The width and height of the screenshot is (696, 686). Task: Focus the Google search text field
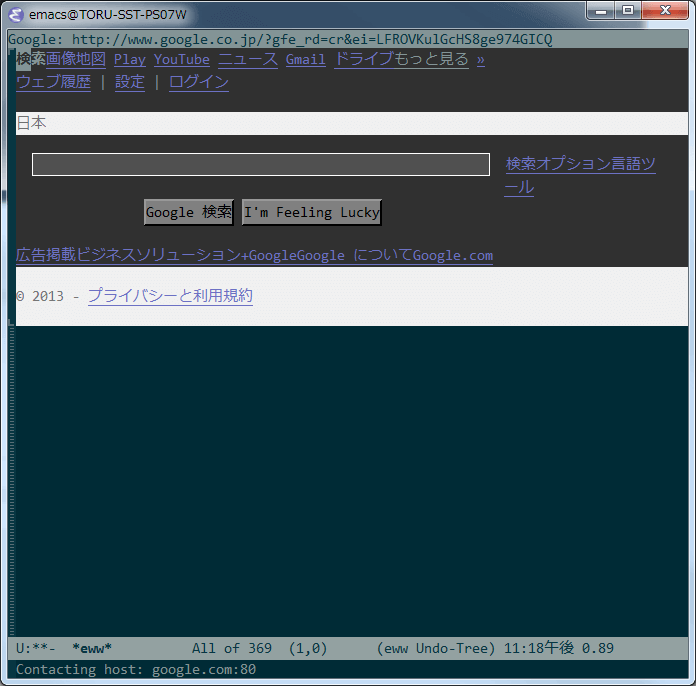[x=260, y=165]
